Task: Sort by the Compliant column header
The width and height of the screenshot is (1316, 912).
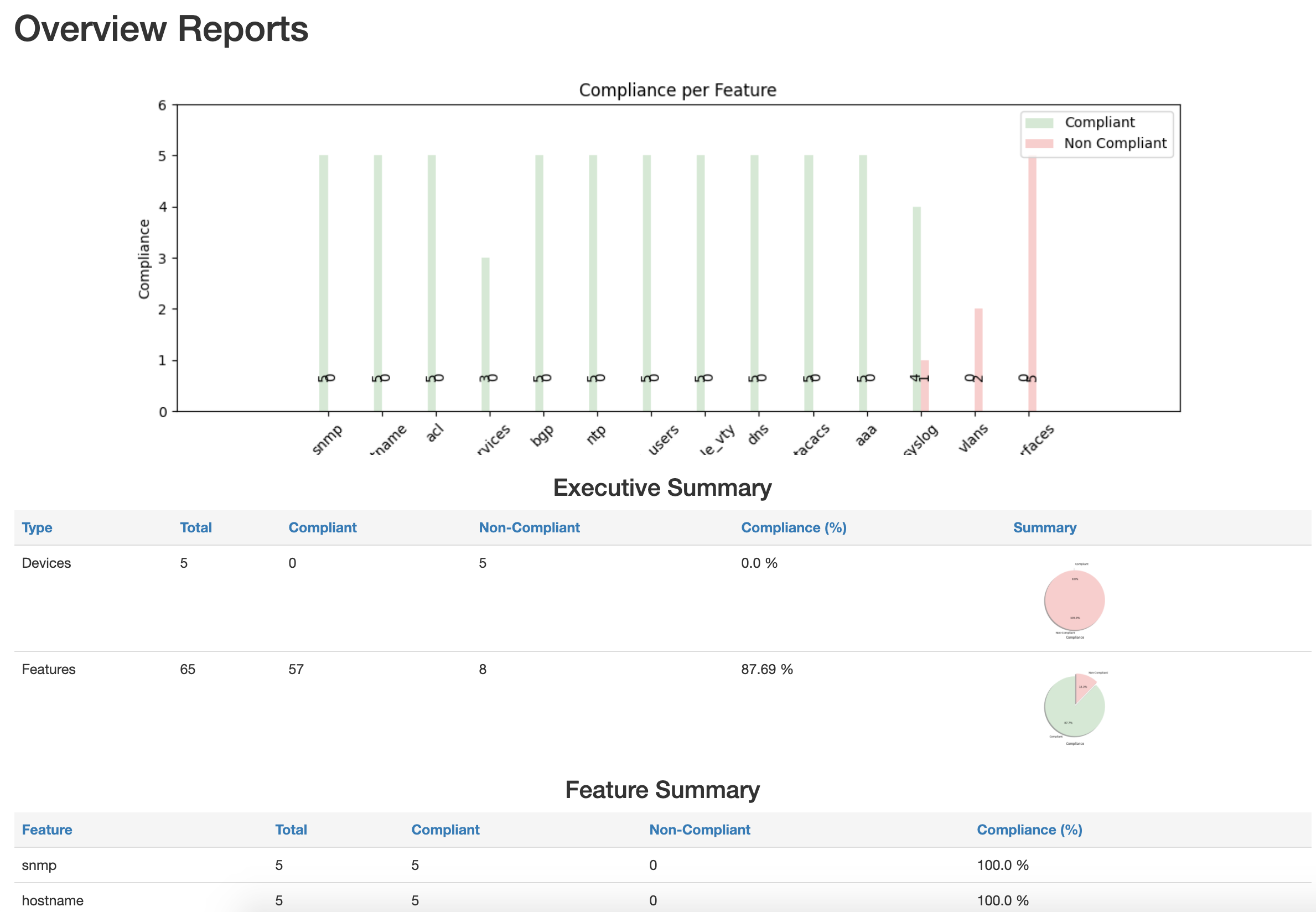Action: [322, 527]
